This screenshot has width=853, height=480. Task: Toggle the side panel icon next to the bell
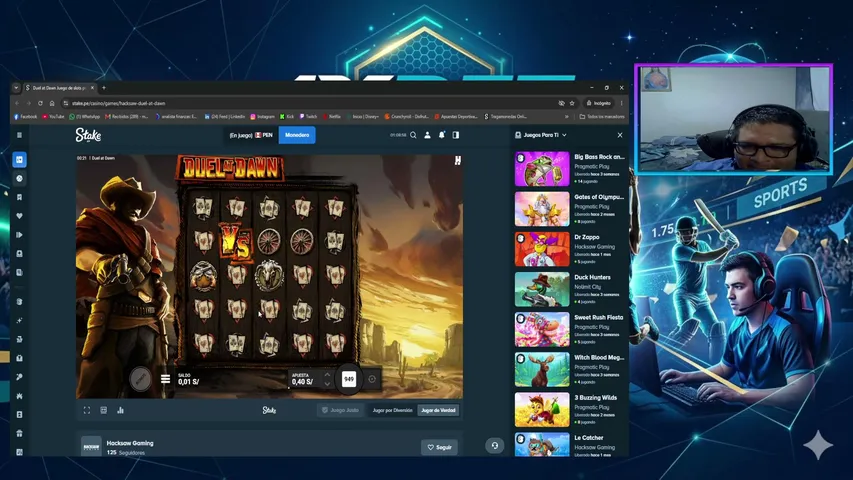click(x=456, y=135)
